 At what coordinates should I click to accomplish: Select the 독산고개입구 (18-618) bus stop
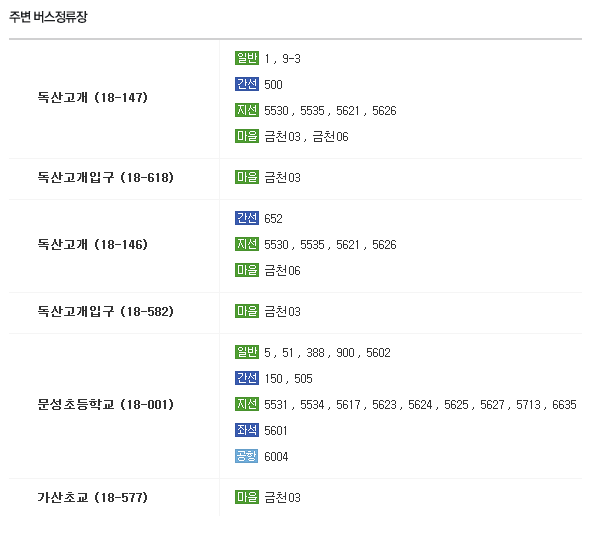point(106,178)
